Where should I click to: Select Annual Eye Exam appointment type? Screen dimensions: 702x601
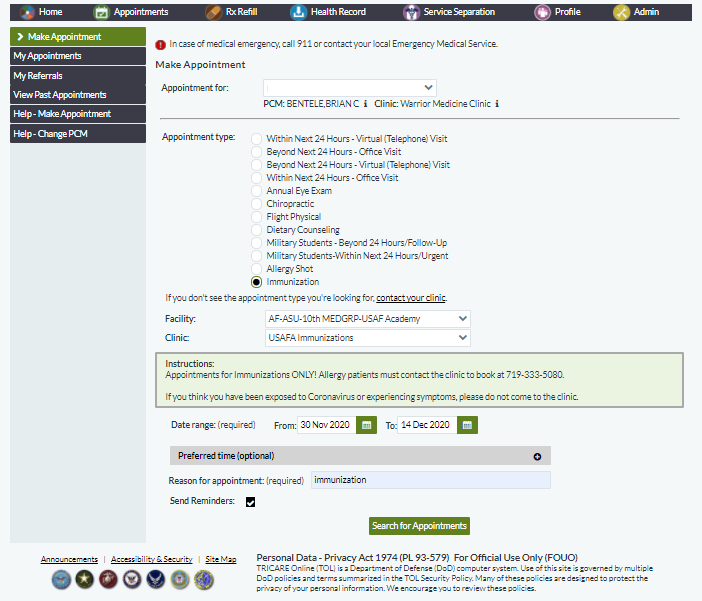(256, 191)
